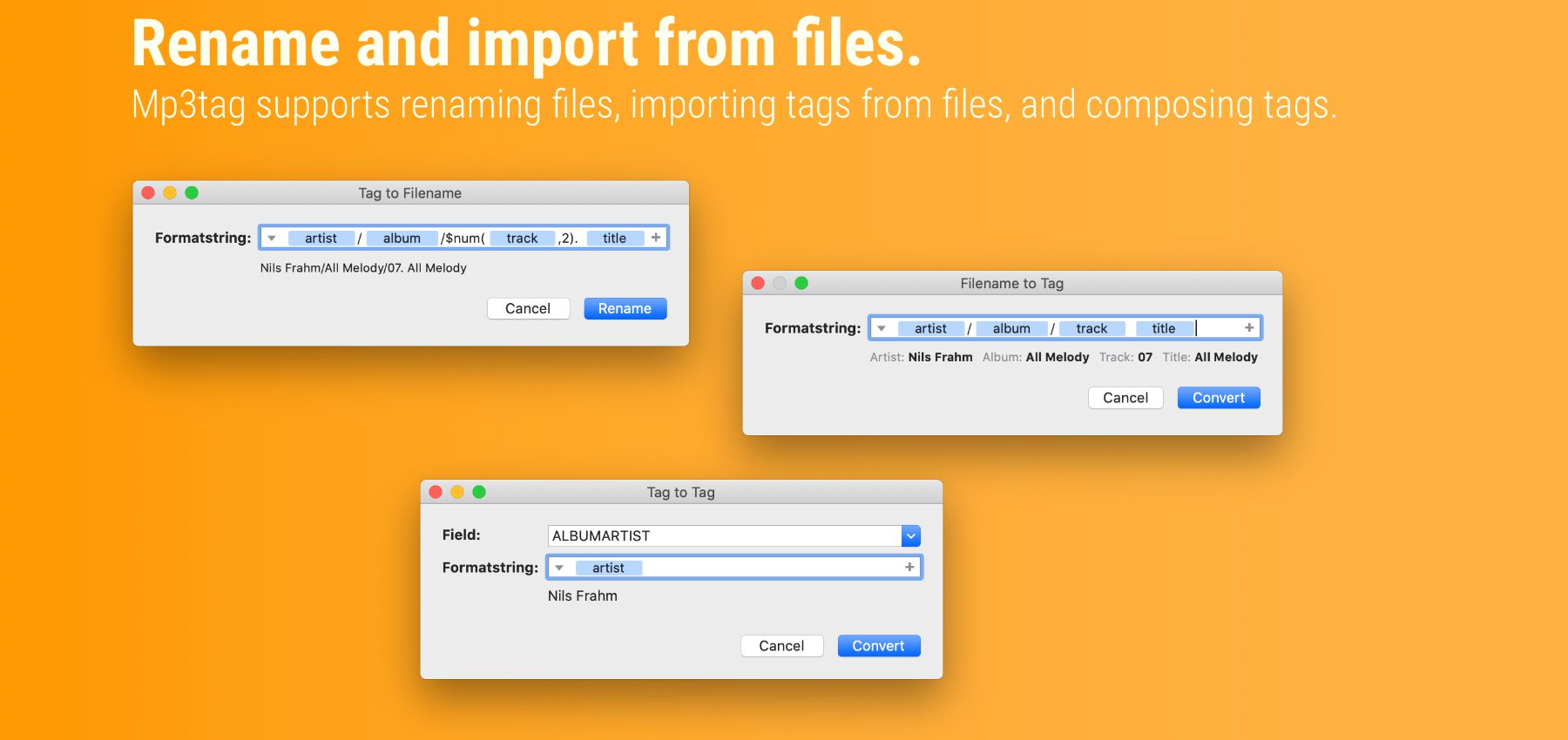Zoom the Tag to Filename window

(192, 193)
